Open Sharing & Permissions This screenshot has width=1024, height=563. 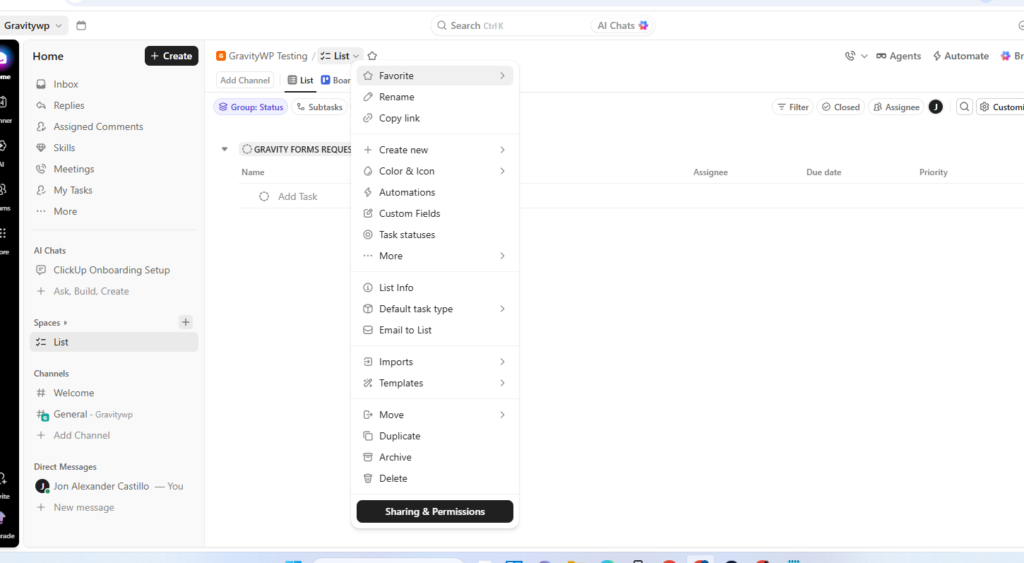tap(435, 511)
